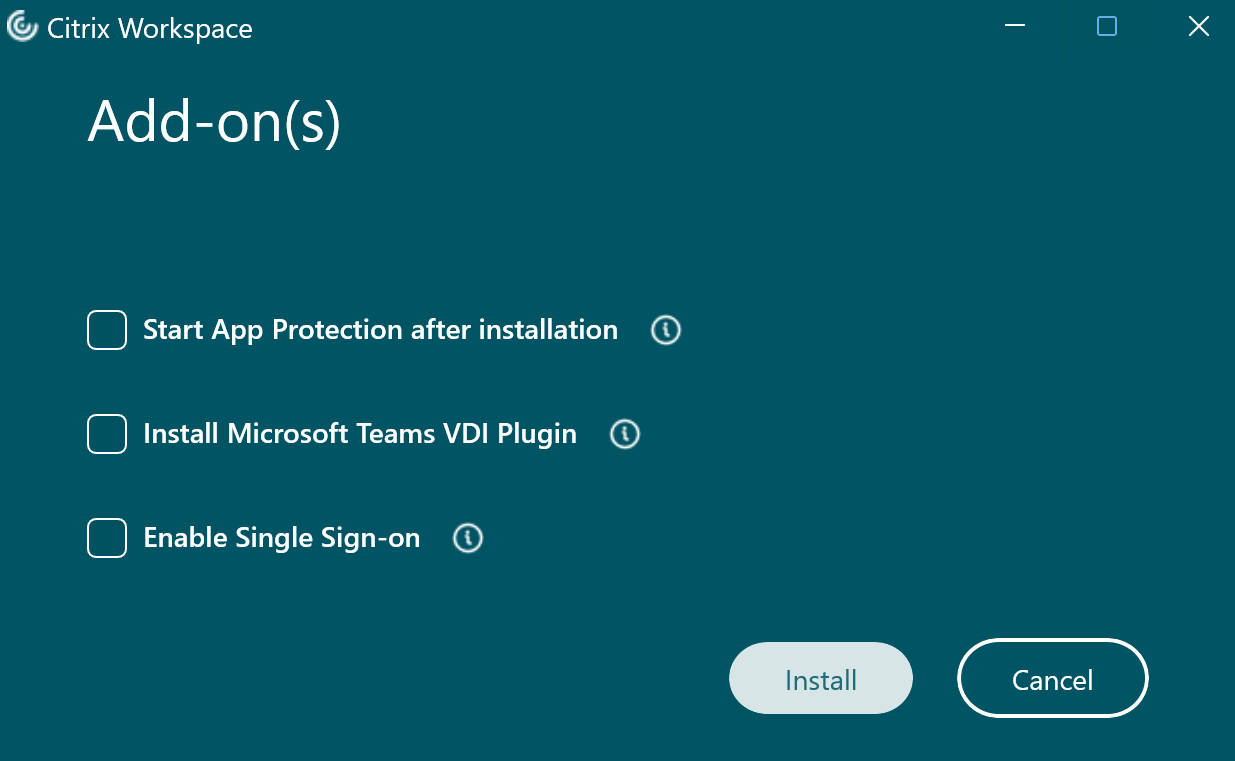Enable the Install Microsoft Teams VDI Plugin checkbox
1235x761 pixels.
pos(106,434)
